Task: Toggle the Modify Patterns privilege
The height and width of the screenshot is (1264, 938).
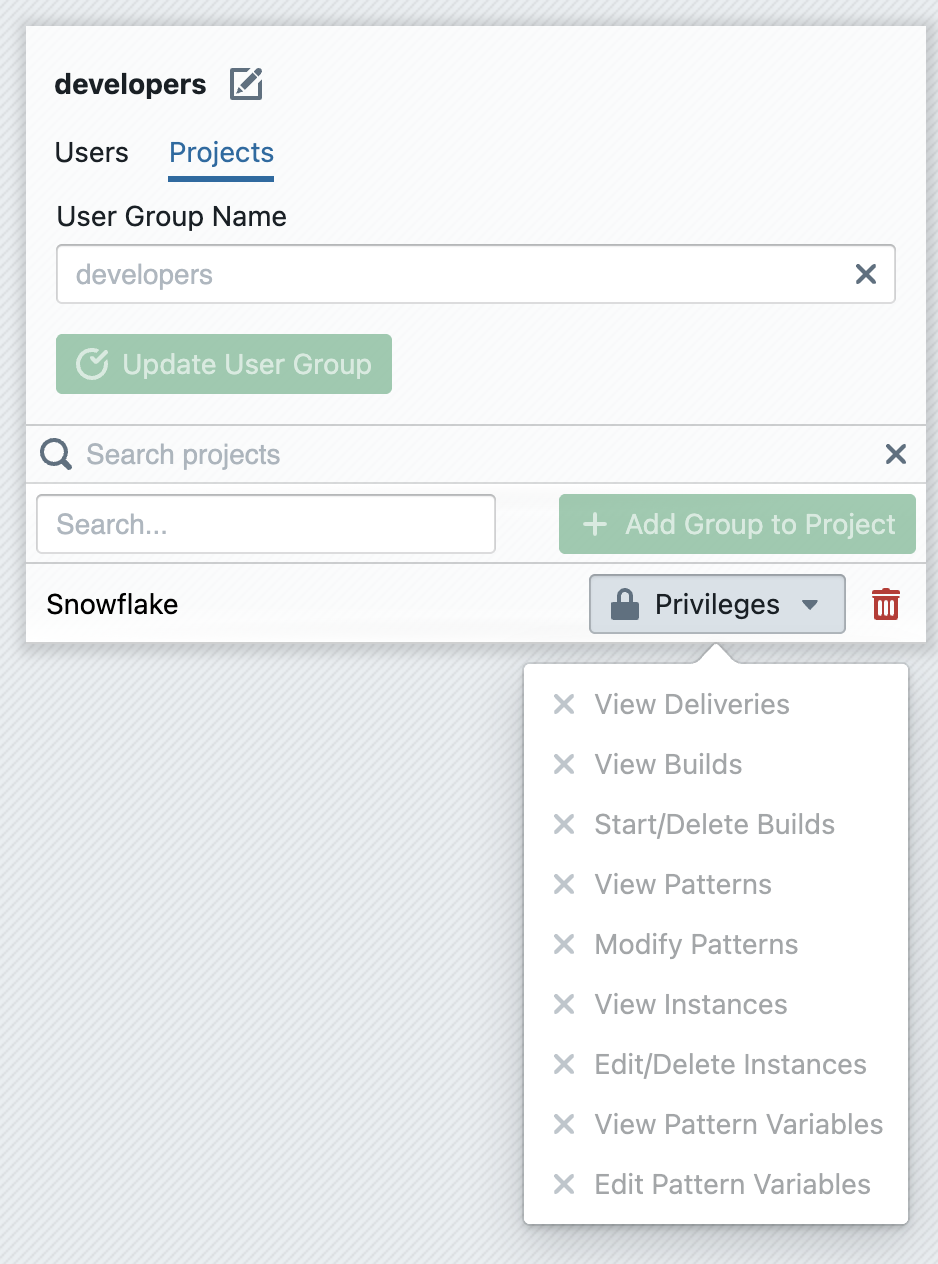Action: [696, 945]
